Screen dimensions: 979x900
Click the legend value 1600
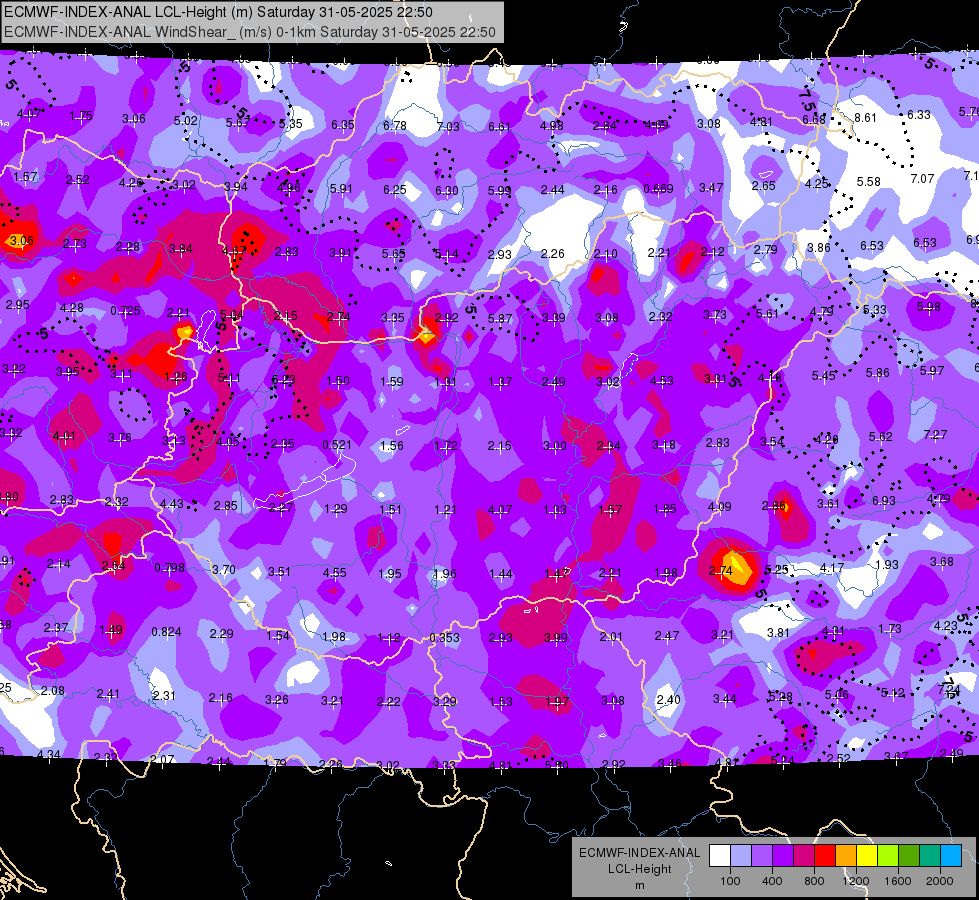pyautogui.click(x=897, y=881)
